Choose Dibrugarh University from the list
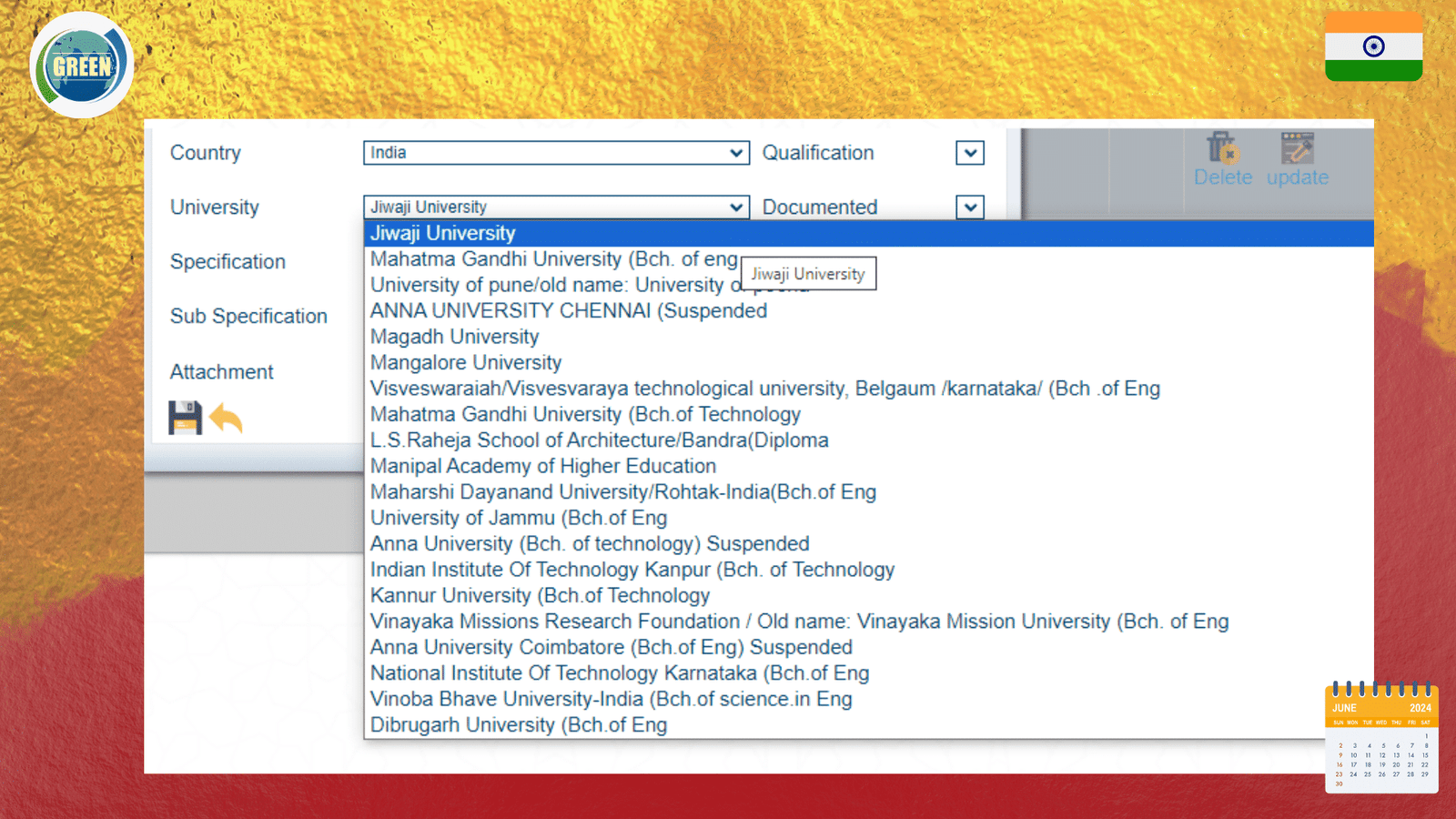 [x=519, y=725]
